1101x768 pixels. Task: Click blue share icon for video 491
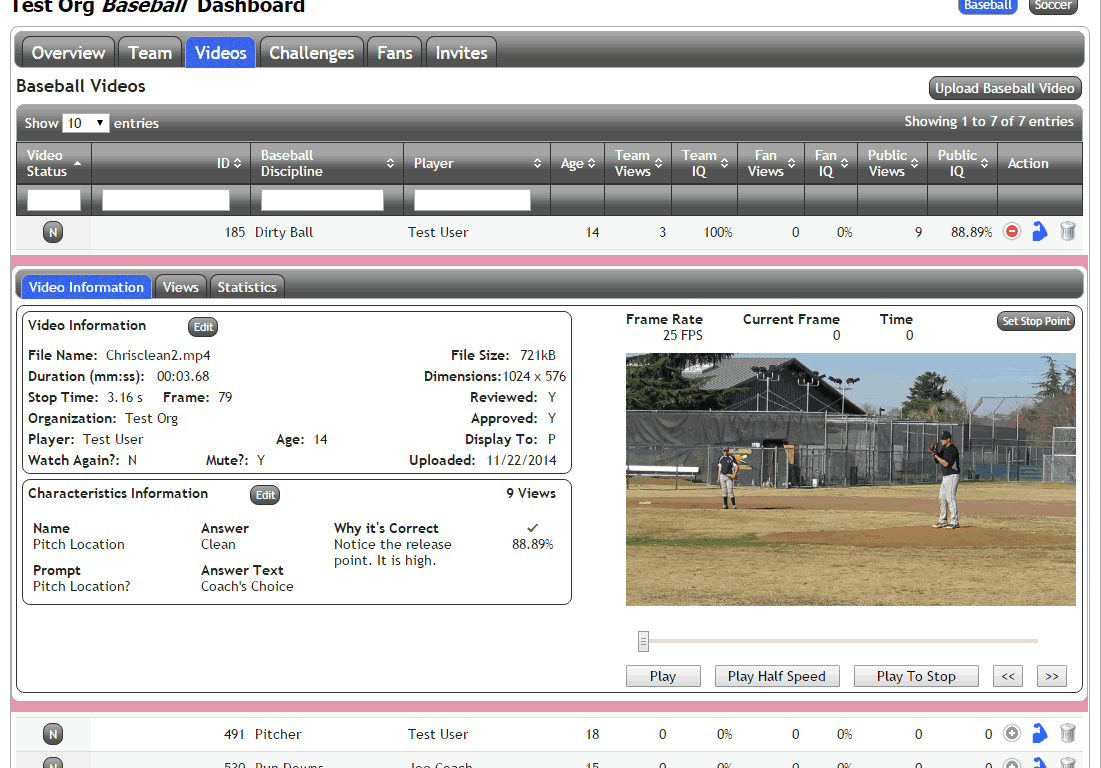coord(1039,734)
